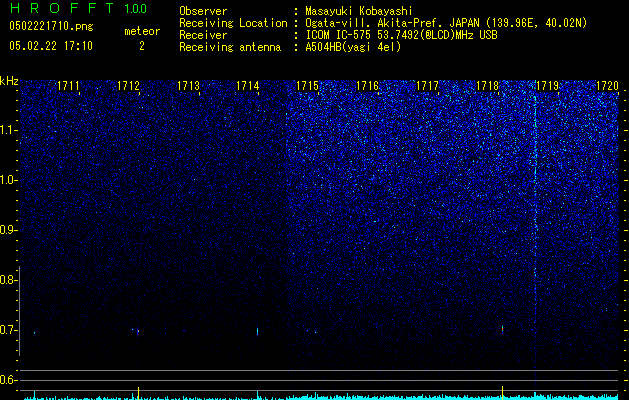This screenshot has width=629, height=400.
Task: Click the meteor echo near 1712
Action: click(138, 332)
